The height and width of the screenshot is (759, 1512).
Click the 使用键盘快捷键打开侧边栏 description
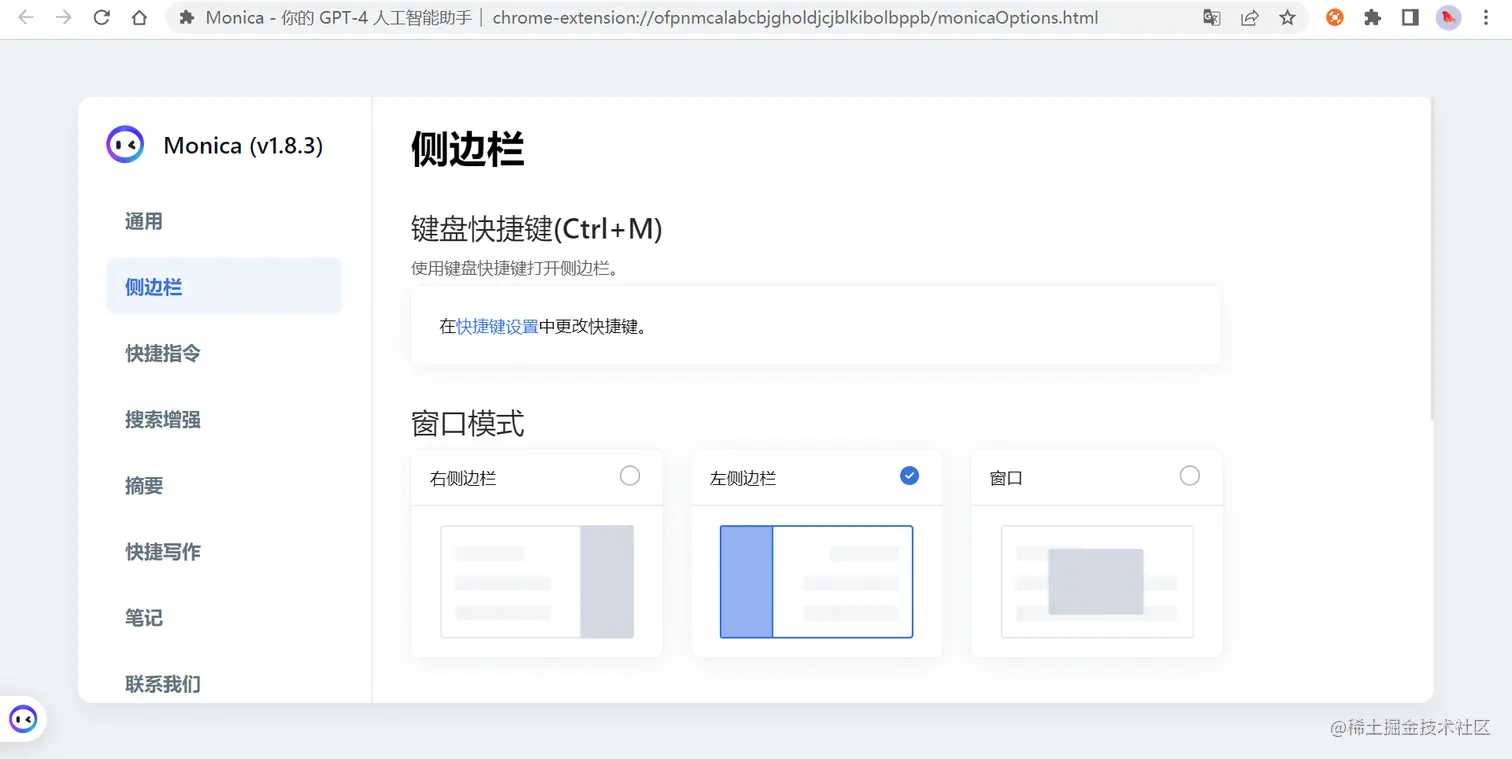pyautogui.click(x=515, y=268)
